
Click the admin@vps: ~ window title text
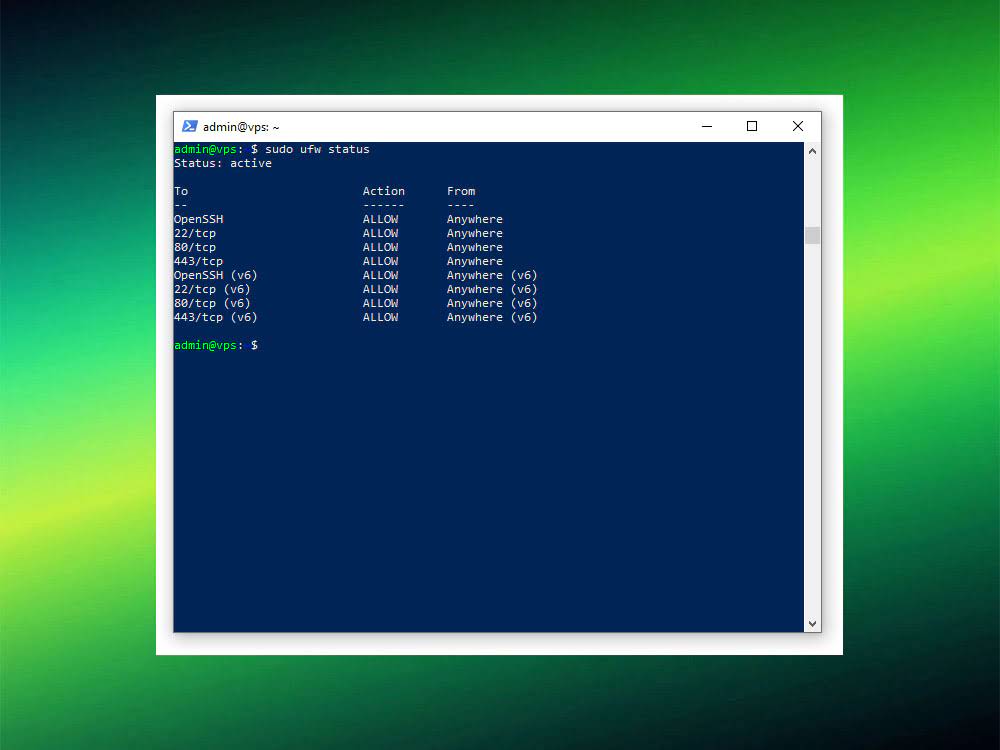241,127
